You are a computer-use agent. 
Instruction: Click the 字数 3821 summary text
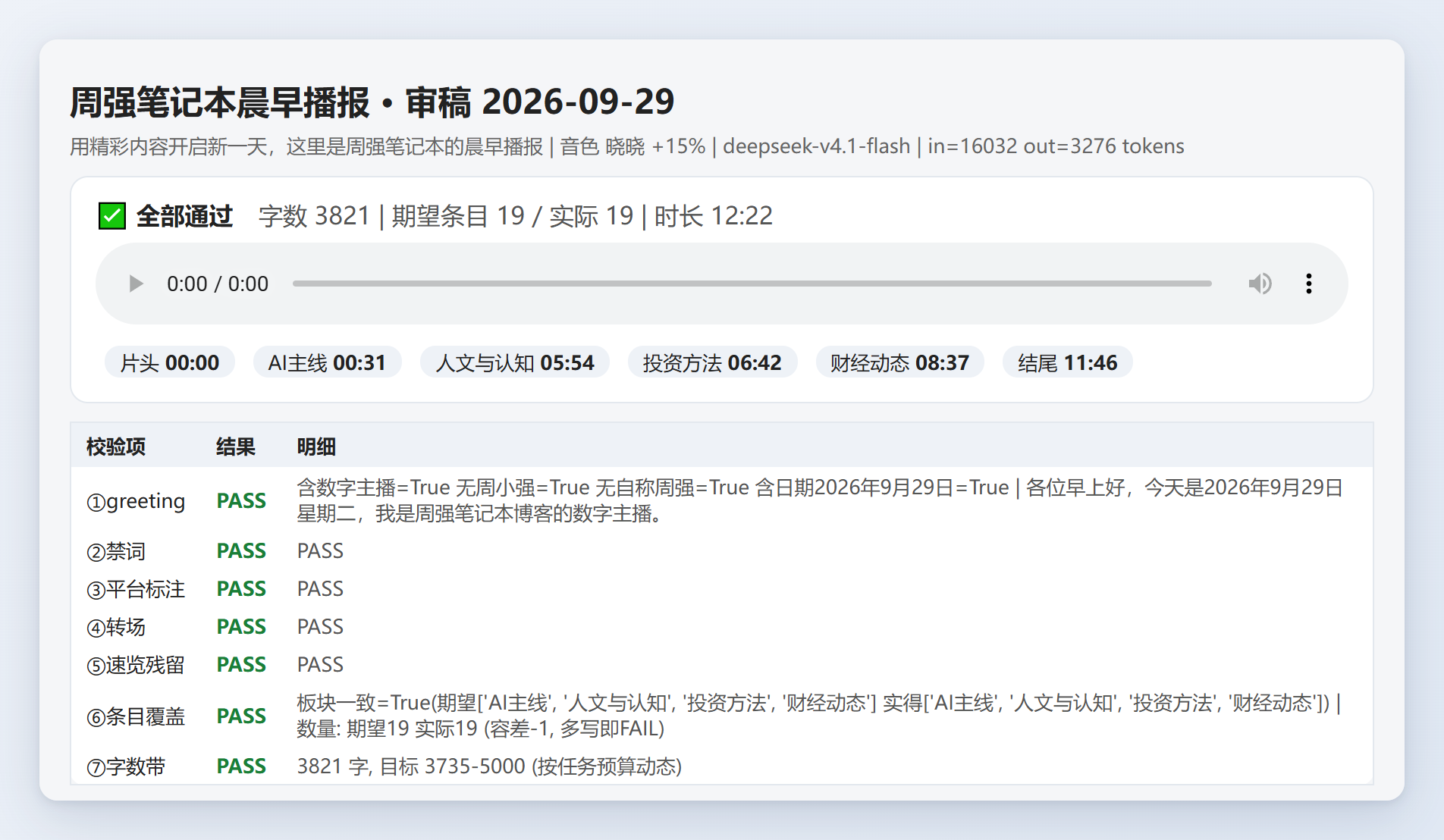314,216
